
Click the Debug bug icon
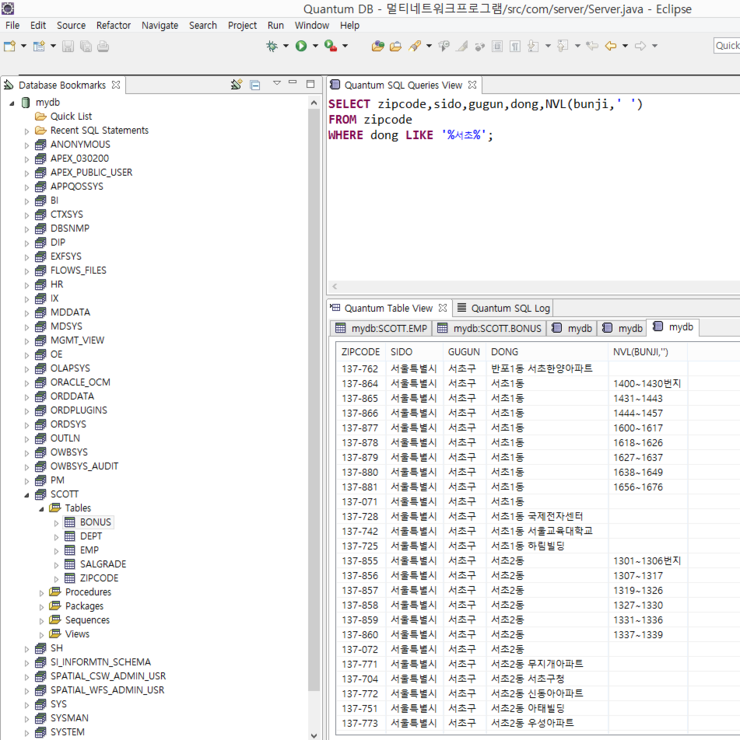point(271,46)
